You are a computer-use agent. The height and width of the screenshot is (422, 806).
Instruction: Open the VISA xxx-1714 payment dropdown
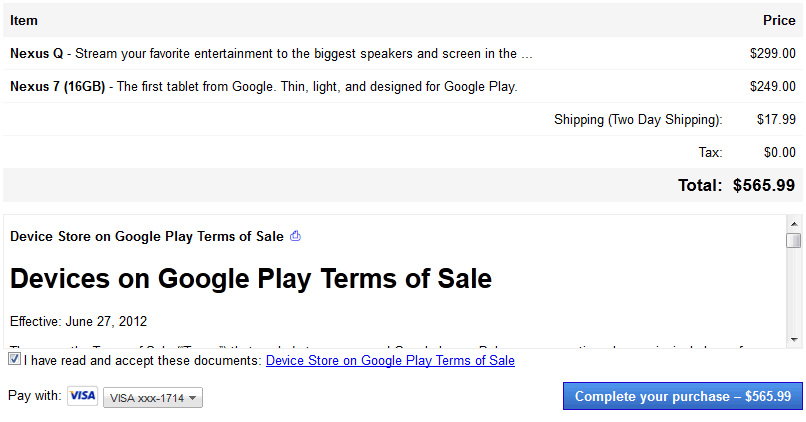pyautogui.click(x=153, y=398)
